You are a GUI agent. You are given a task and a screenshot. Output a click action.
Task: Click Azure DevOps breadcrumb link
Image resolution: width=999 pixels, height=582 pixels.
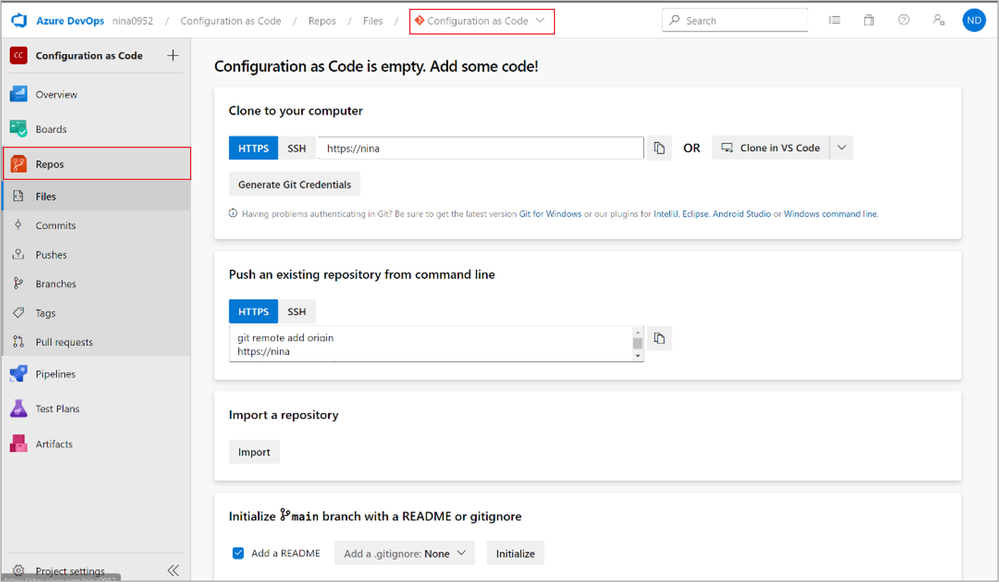pos(70,20)
